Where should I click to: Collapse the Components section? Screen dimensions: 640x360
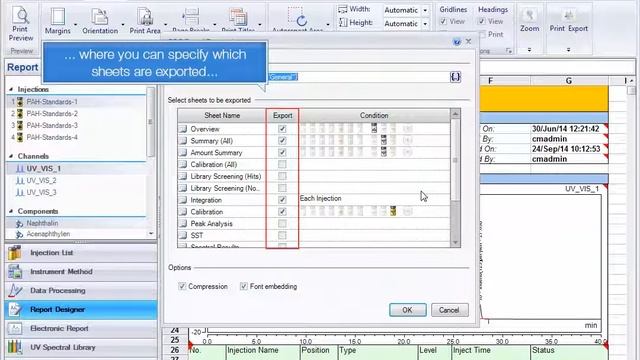[11, 211]
